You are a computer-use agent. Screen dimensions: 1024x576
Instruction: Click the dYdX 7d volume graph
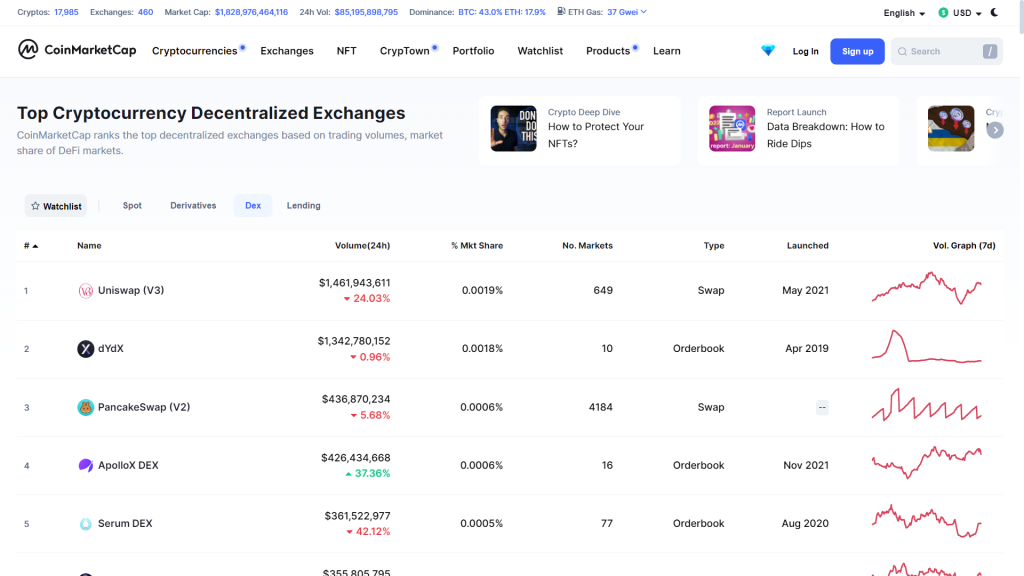(927, 346)
